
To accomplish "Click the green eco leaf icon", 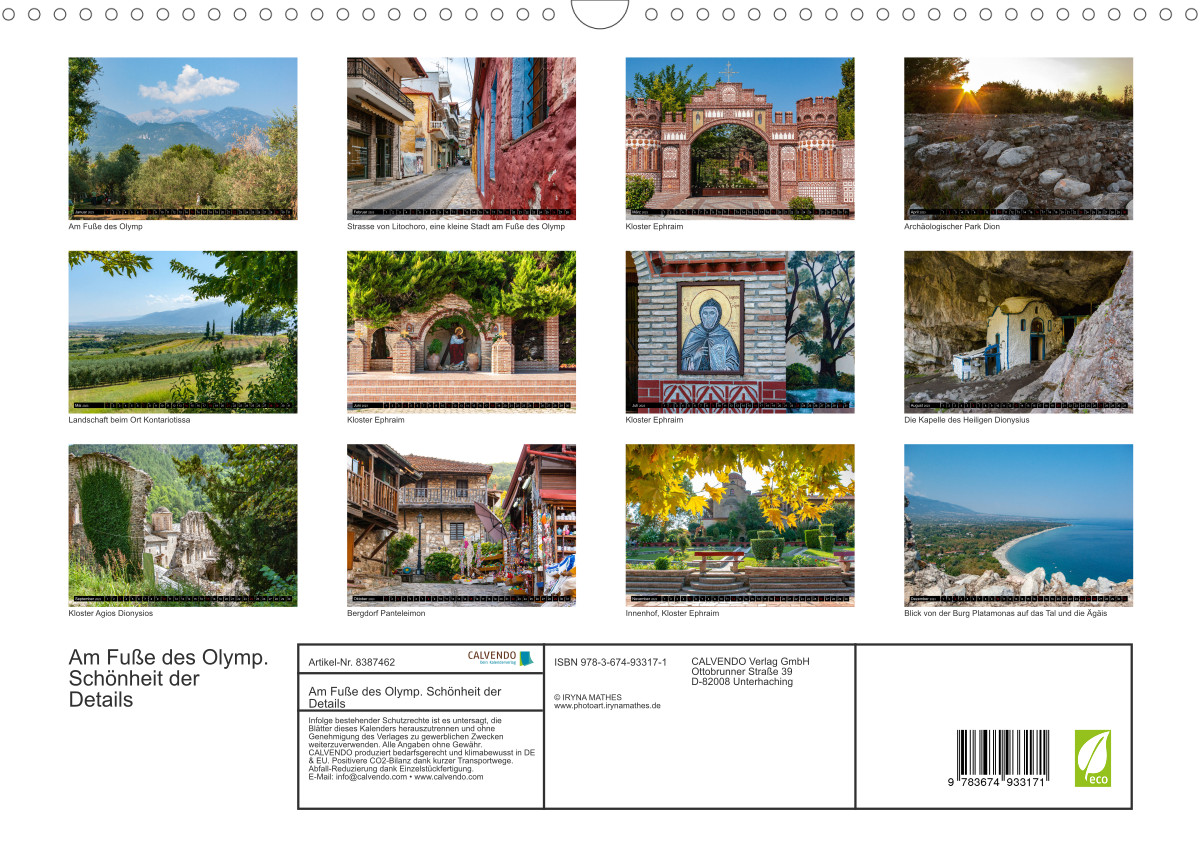I will tap(1092, 758).
